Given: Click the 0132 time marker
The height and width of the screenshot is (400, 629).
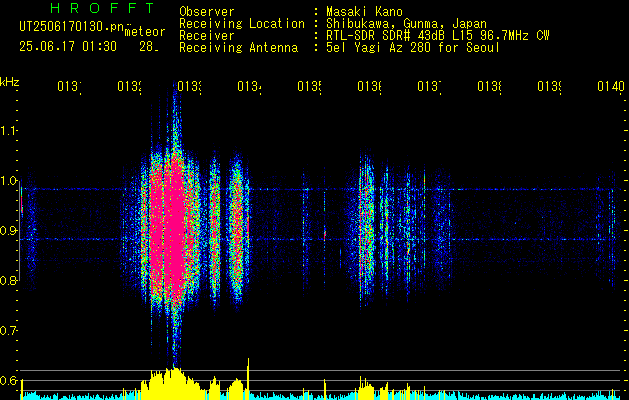Looking at the screenshot, I should [129, 86].
